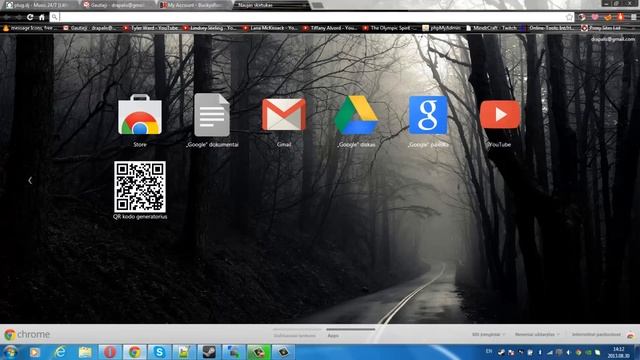Switch to the Gautieji Gmail tab
The width and height of the screenshot is (640, 360).
point(116,5)
